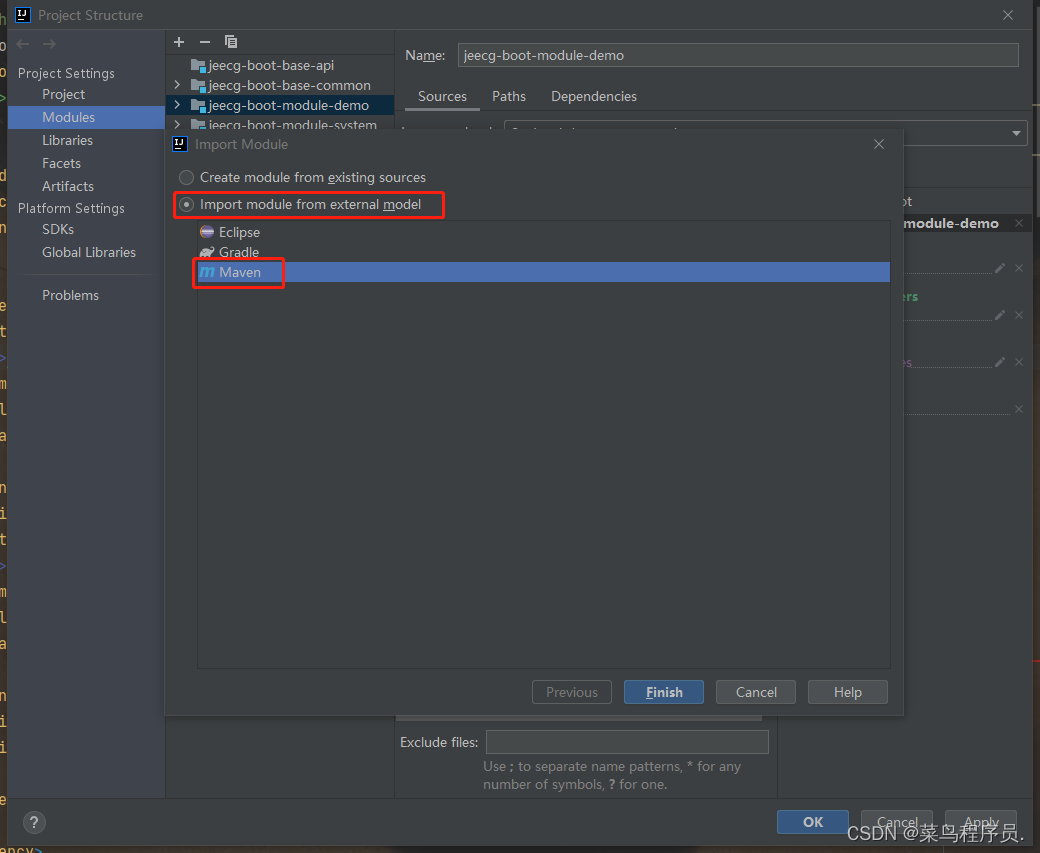This screenshot has width=1040, height=853.
Task: Open the language level dropdown arrow
Action: [1016, 133]
